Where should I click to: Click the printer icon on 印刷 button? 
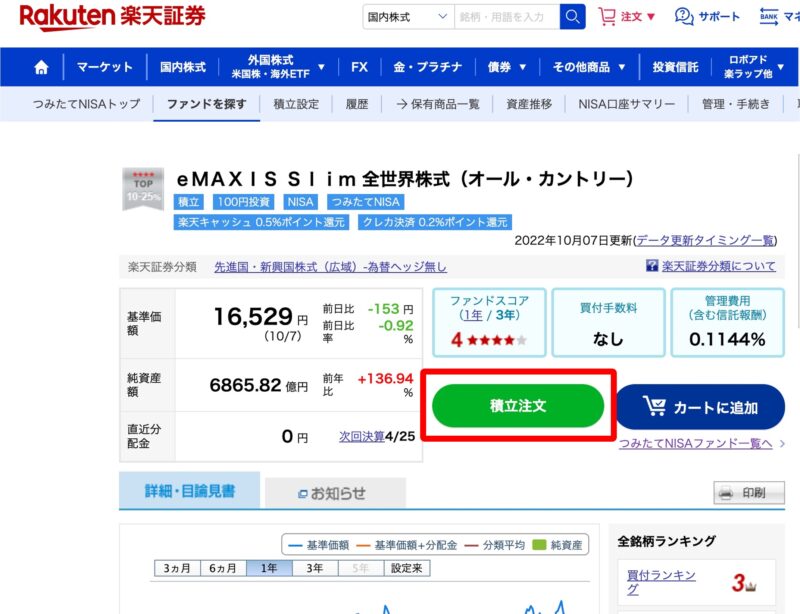pos(726,493)
